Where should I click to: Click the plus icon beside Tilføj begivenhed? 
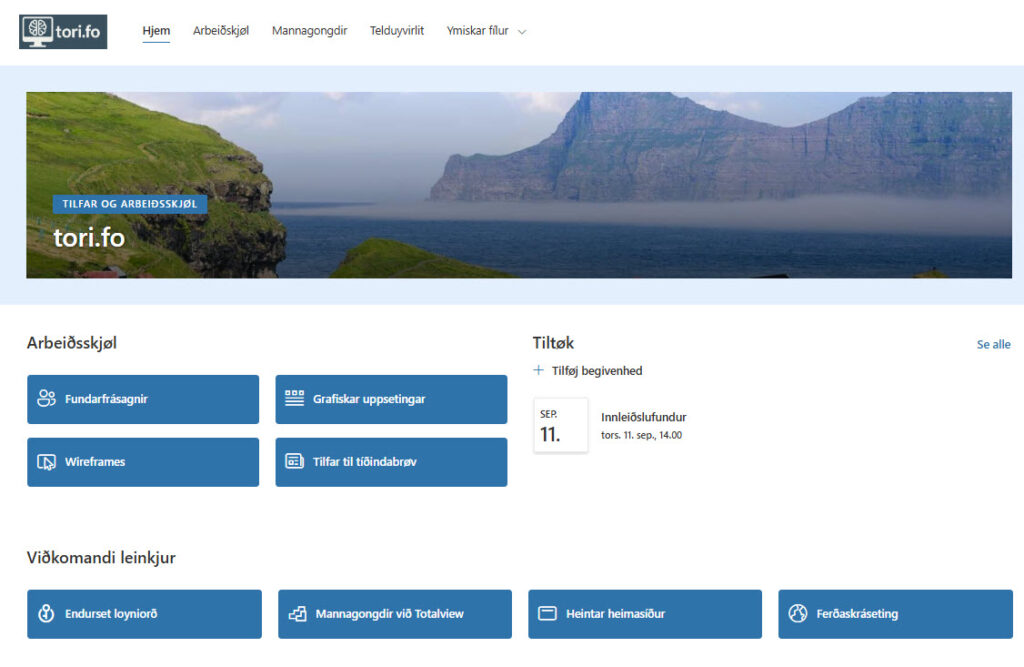[x=539, y=371]
